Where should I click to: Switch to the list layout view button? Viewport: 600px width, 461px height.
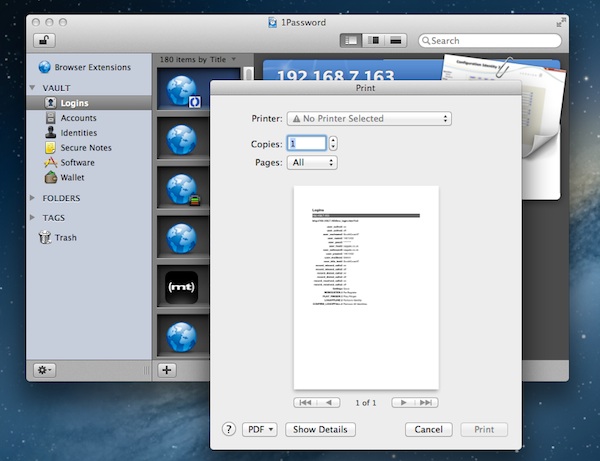(351, 40)
